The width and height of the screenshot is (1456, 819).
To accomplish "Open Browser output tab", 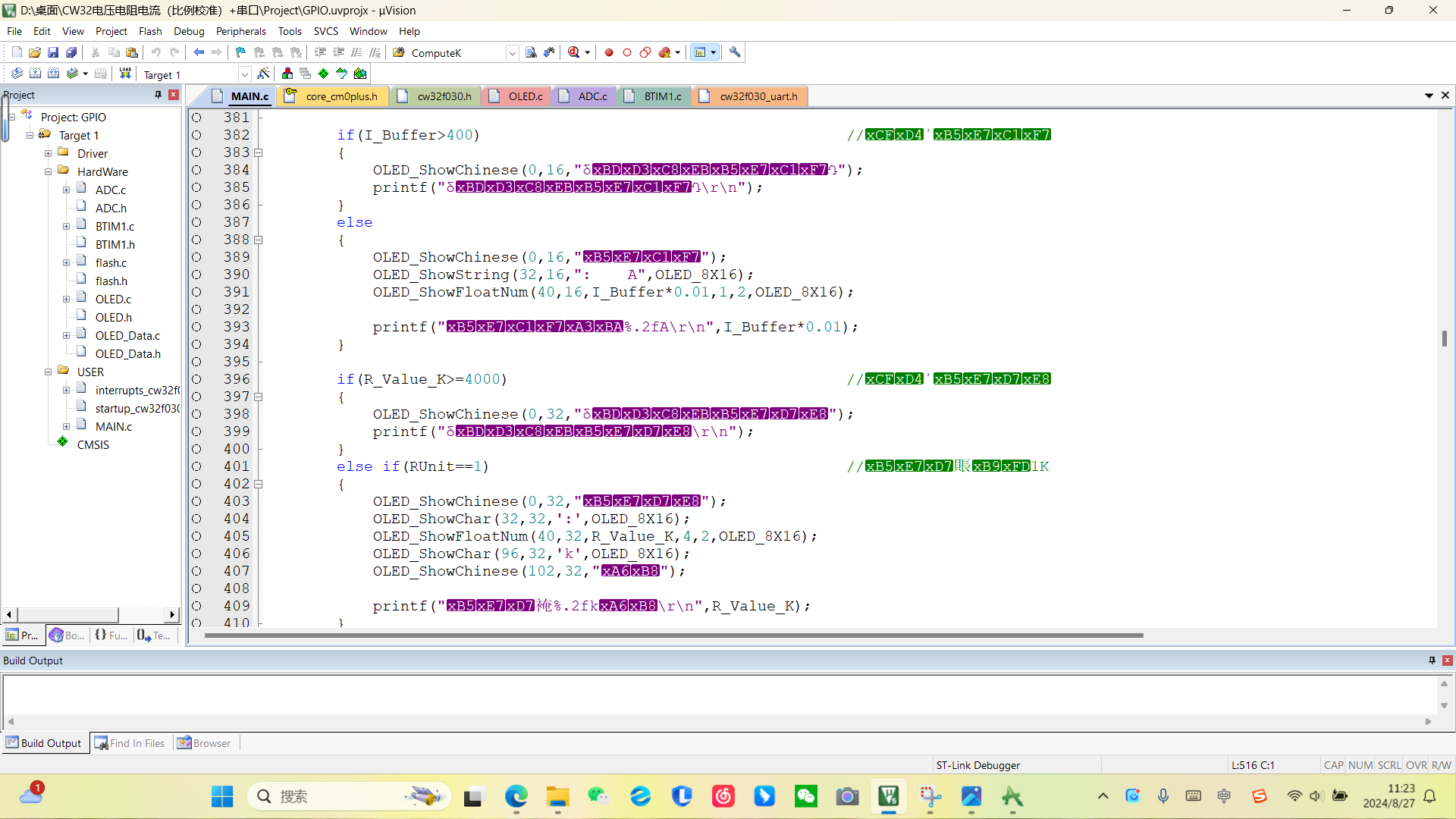I will coord(204,743).
